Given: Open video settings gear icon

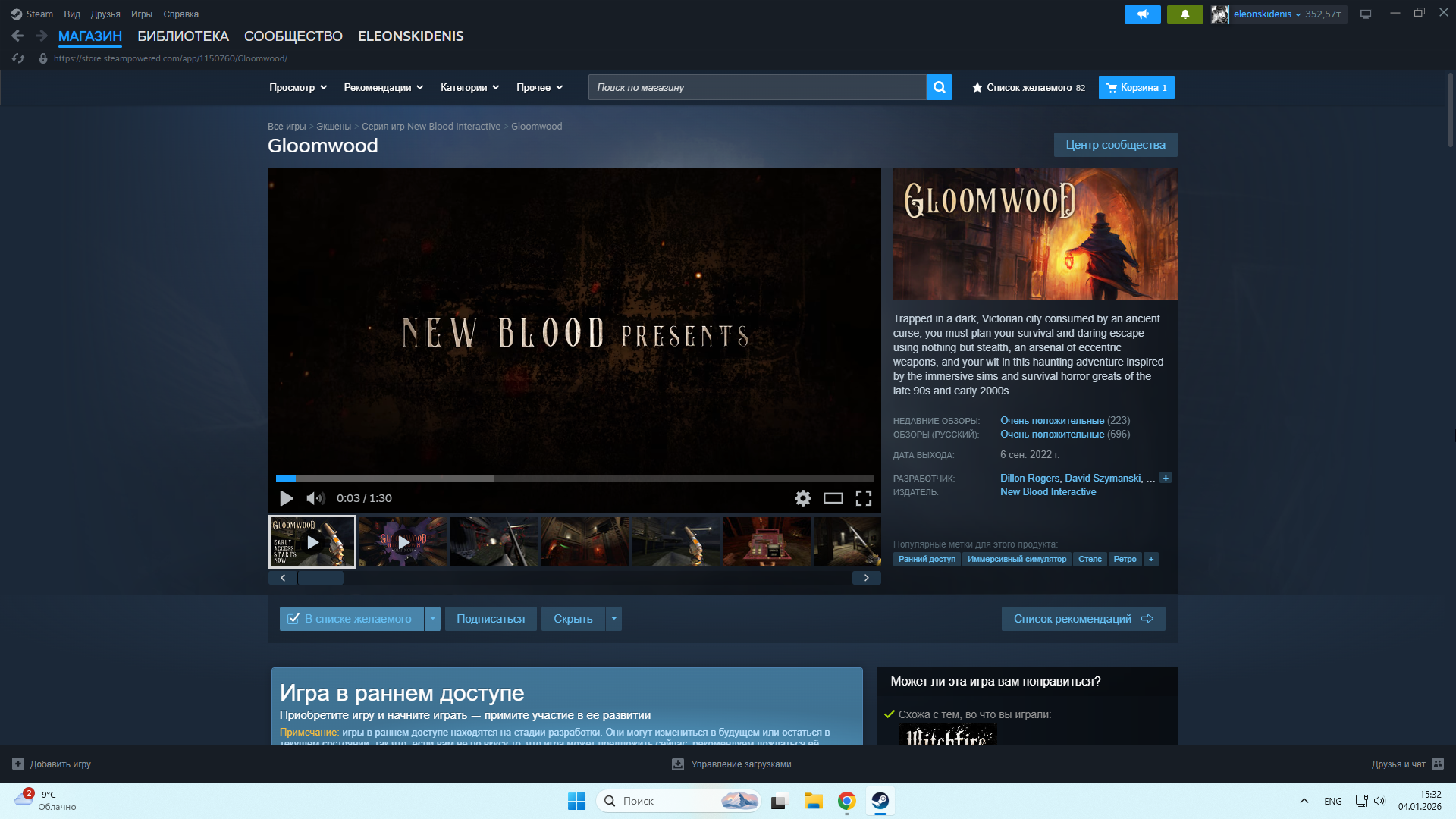Looking at the screenshot, I should 802,498.
